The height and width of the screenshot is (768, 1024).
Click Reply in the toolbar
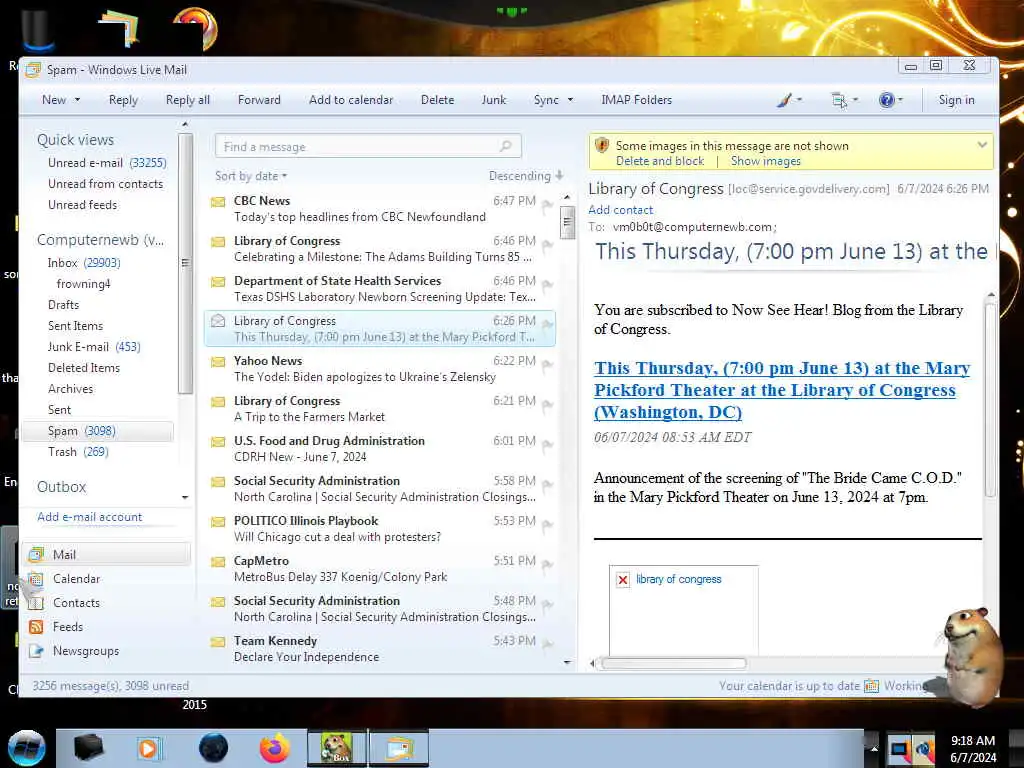[123, 100]
